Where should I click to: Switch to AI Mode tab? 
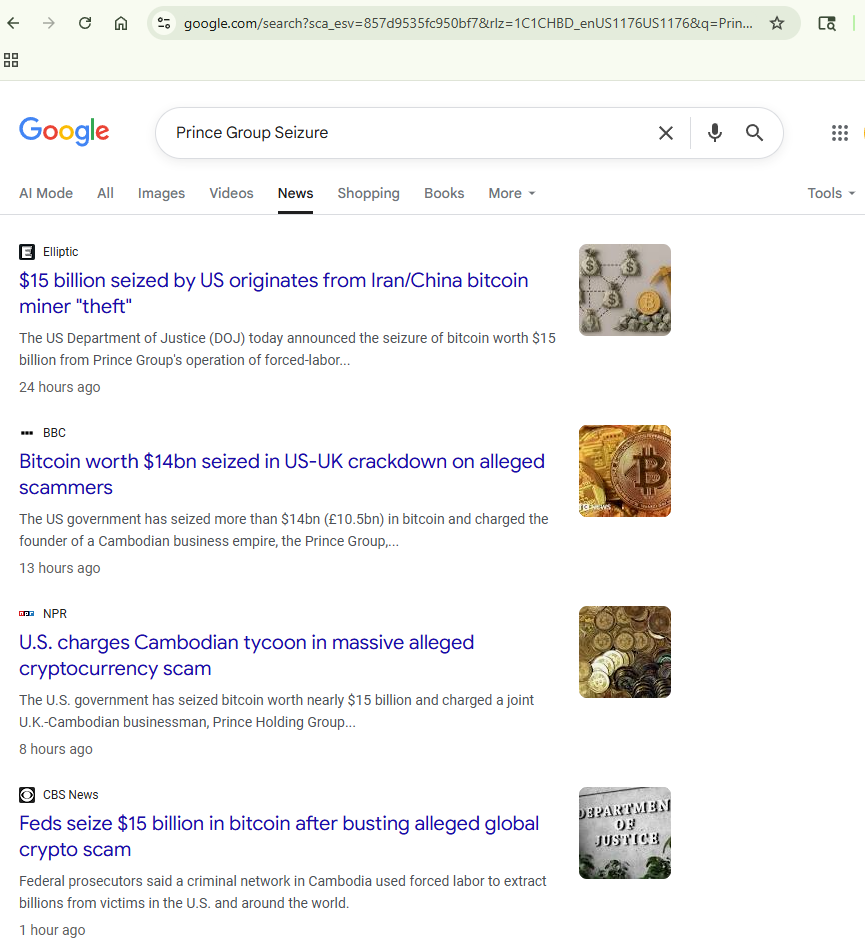pyautogui.click(x=46, y=193)
